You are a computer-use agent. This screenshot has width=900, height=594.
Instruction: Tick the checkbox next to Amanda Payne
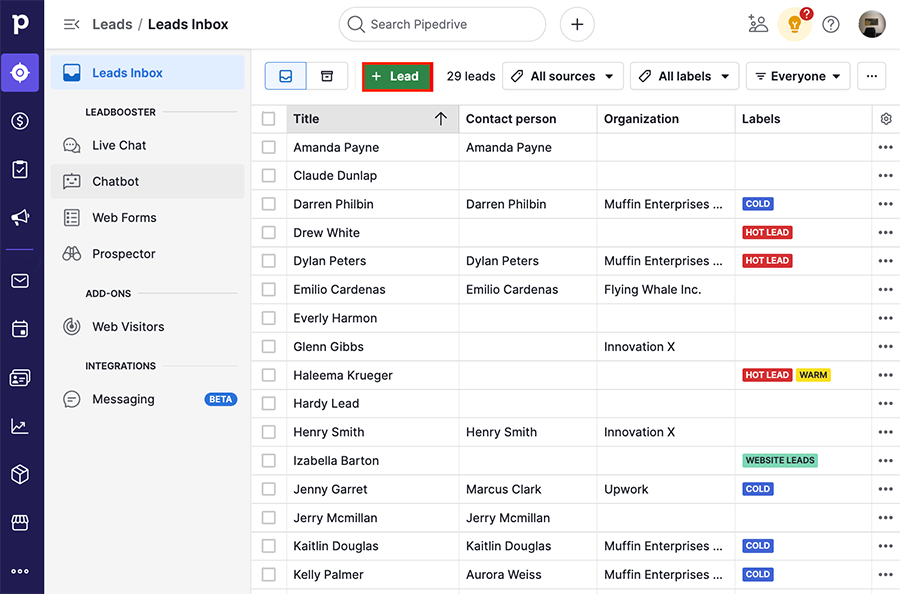[268, 146]
